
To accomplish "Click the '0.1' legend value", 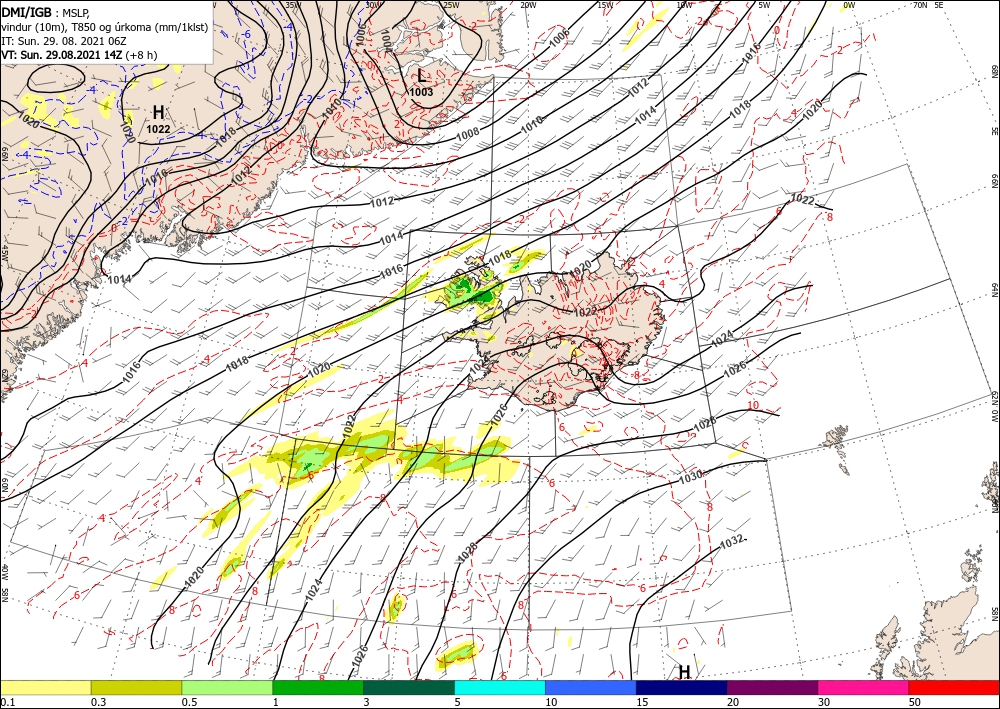I will 7,702.
